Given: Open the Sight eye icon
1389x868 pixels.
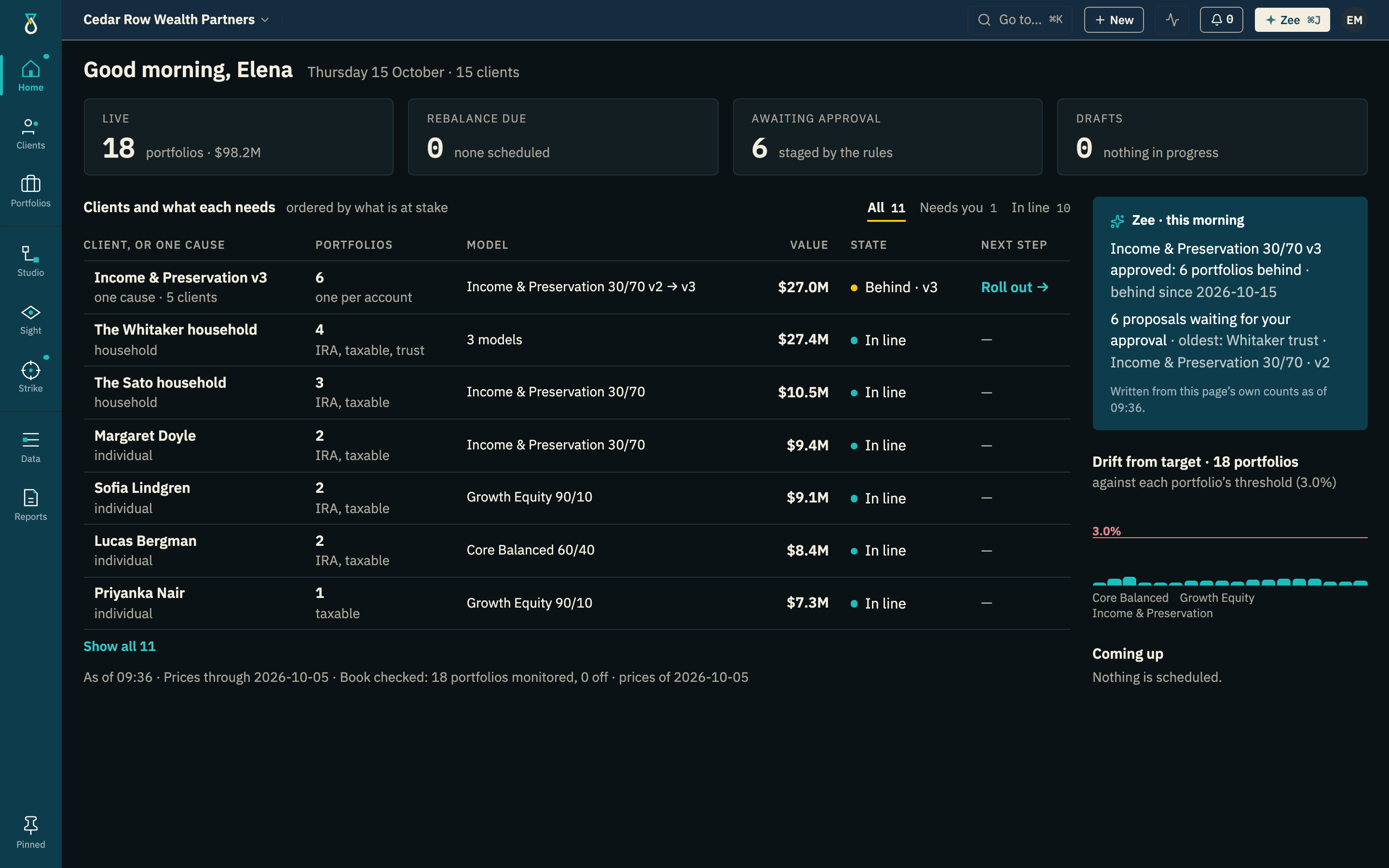Looking at the screenshot, I should (x=30, y=319).
